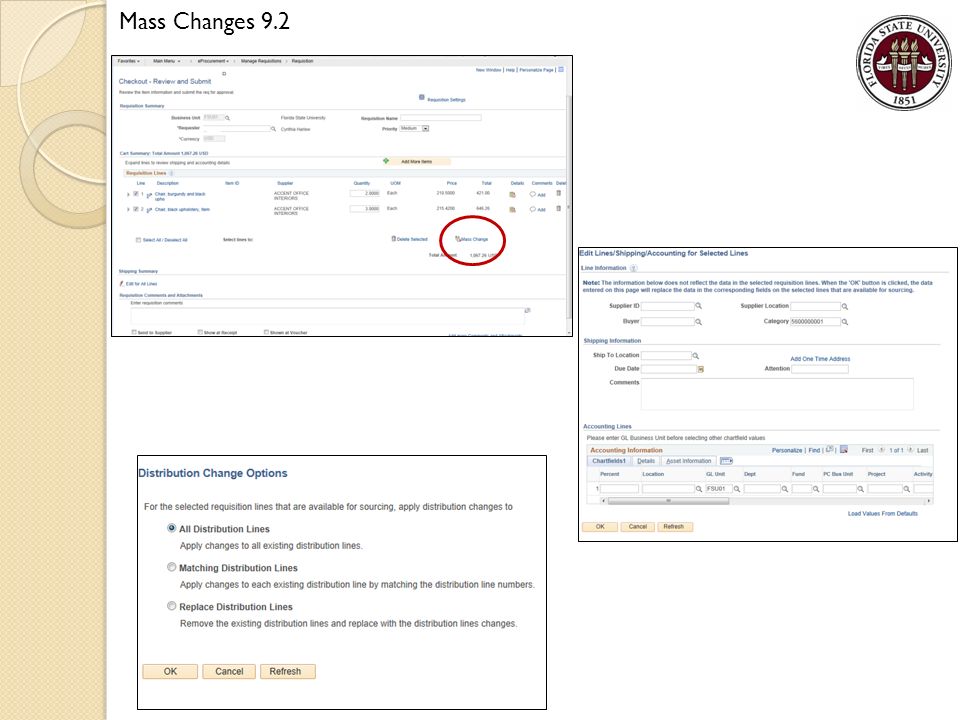Click Add One Time Address link

pyautogui.click(x=820, y=359)
